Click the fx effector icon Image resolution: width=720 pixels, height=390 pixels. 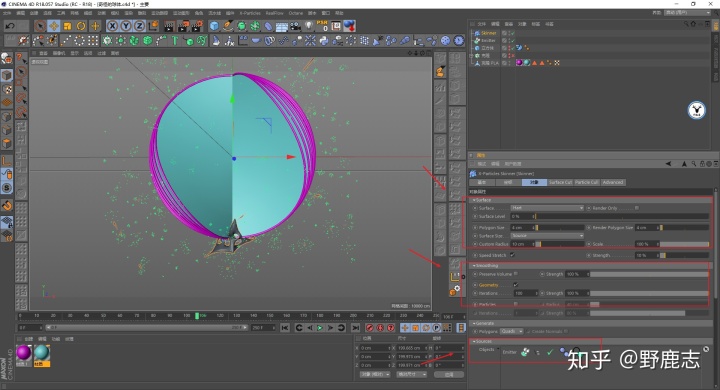click(229, 41)
